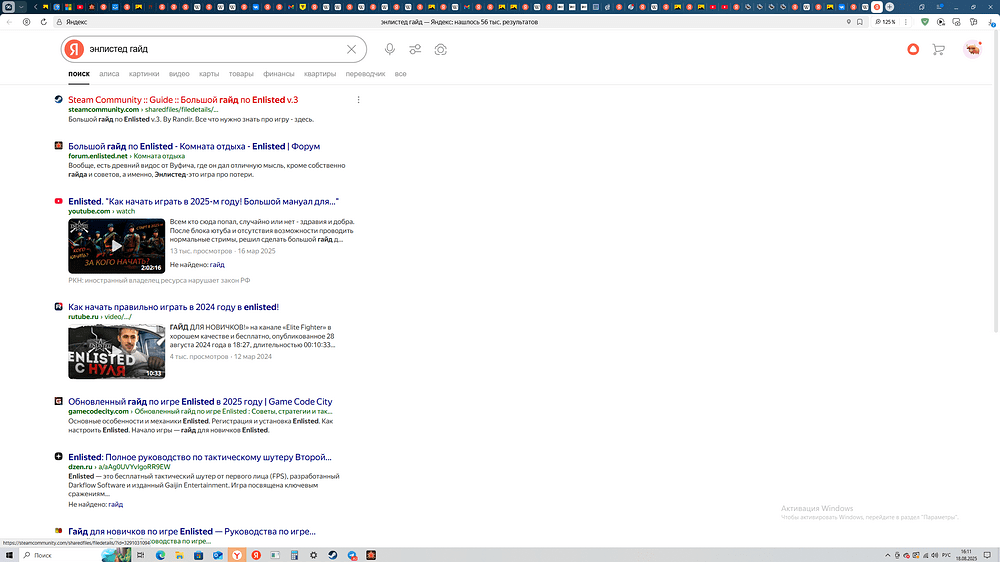
Task: Switch to the 'товары' tab
Action: coord(241,74)
